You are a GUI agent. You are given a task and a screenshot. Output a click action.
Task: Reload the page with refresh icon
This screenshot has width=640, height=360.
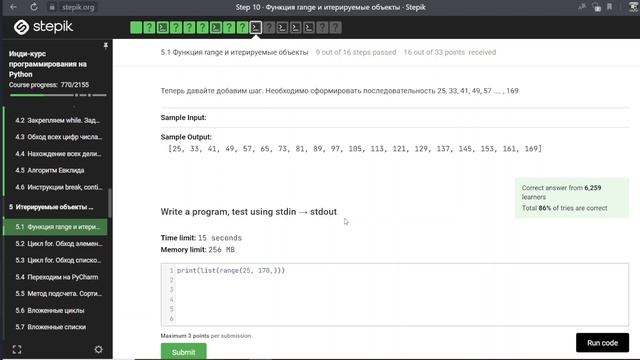34,7
